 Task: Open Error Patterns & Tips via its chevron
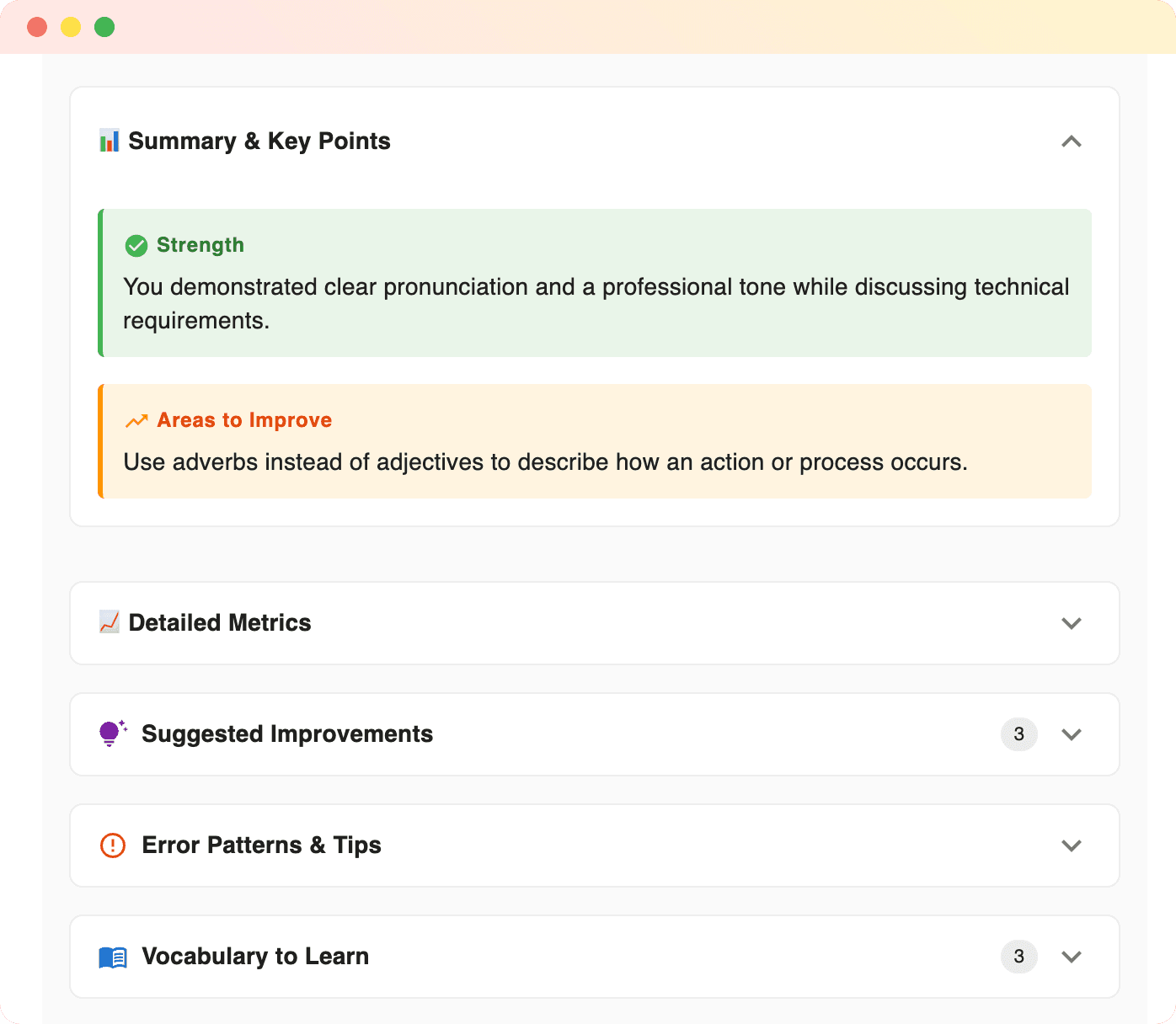1071,845
